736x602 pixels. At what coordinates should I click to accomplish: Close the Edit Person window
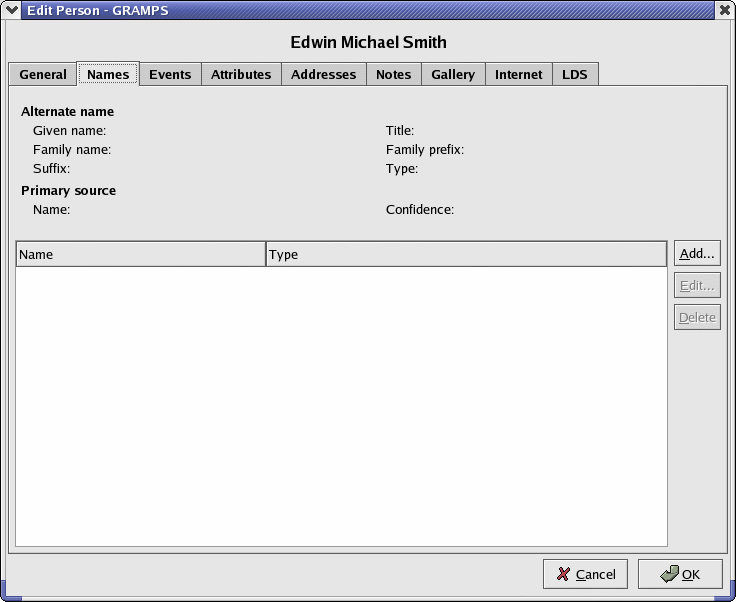pos(724,10)
